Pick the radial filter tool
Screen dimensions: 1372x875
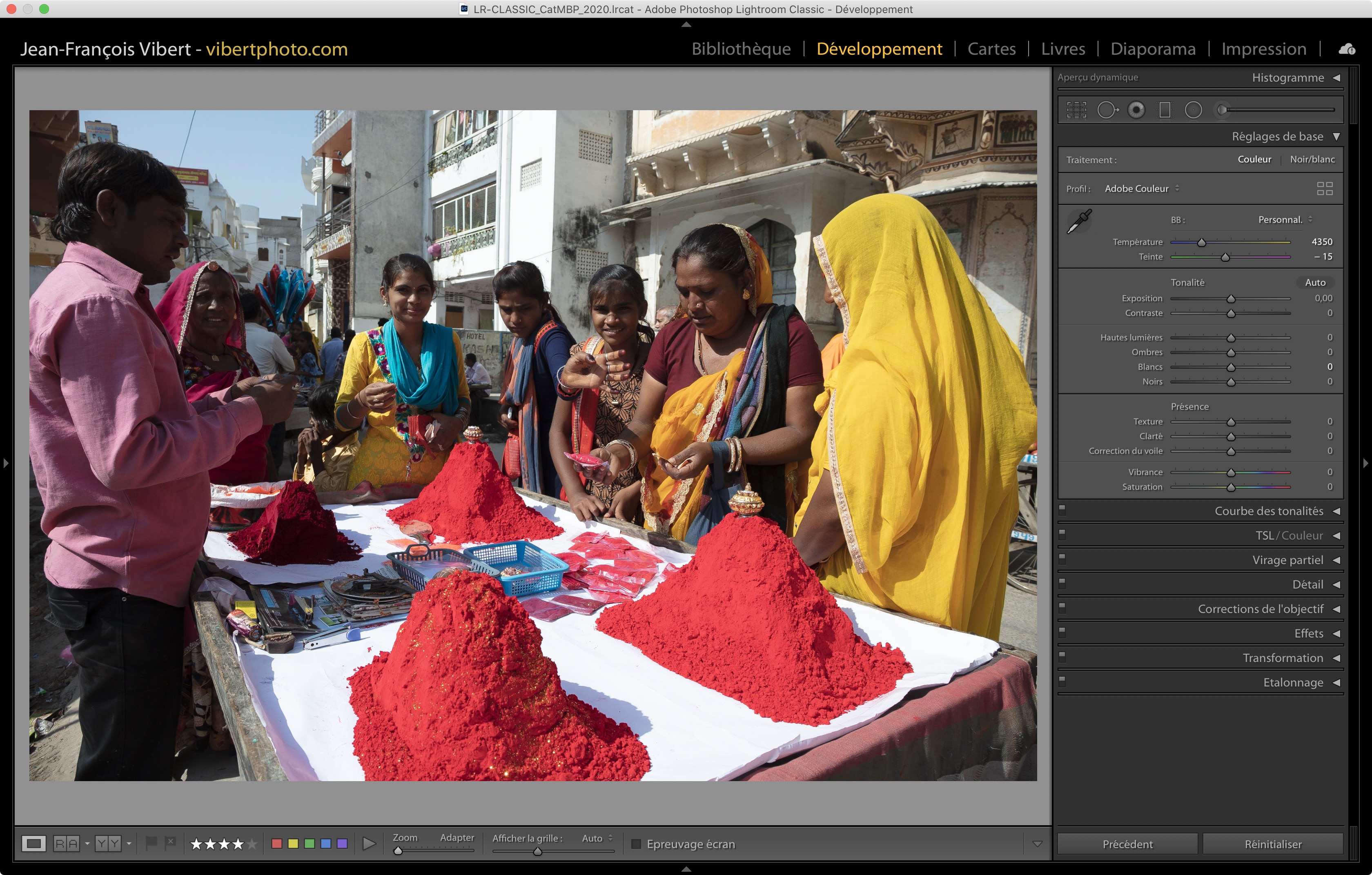coord(1193,110)
